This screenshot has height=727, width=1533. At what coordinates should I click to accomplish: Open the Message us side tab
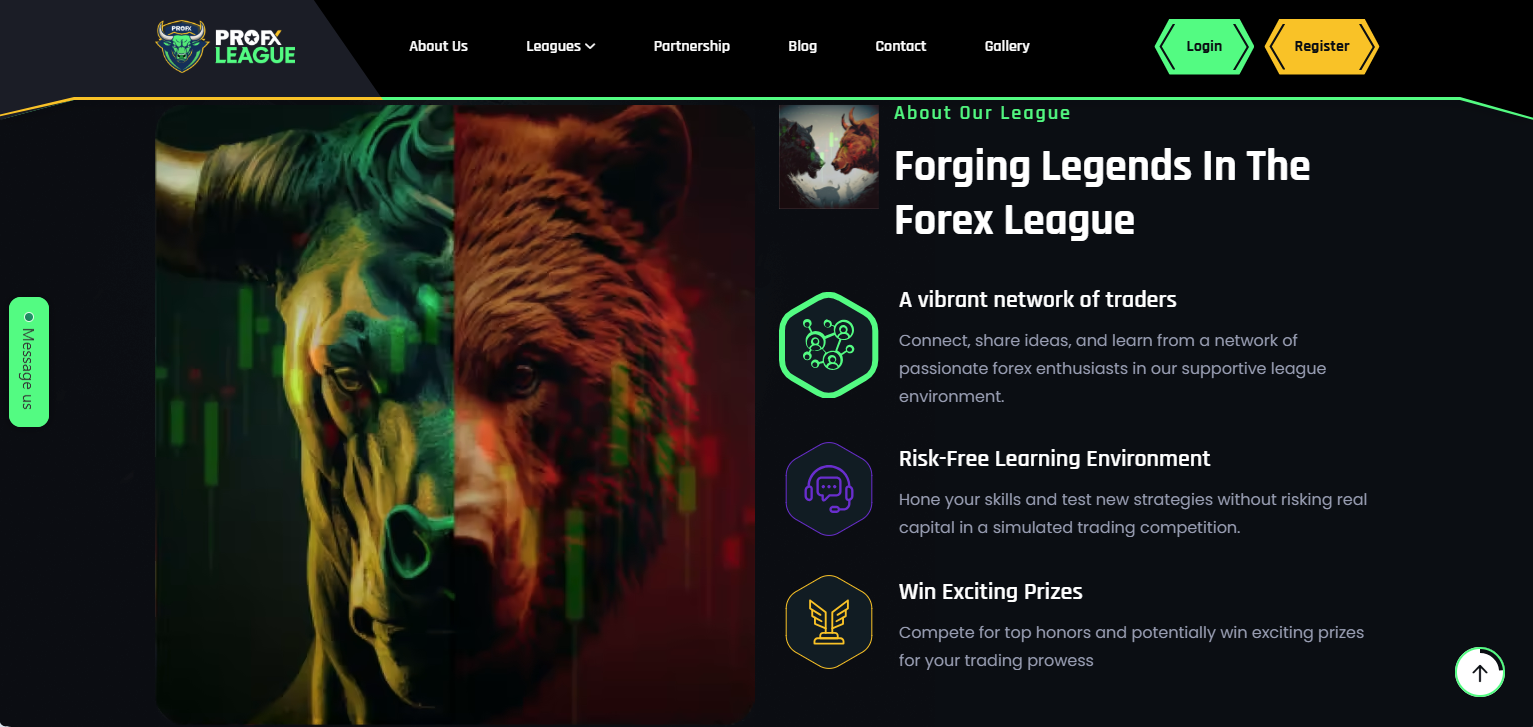tap(29, 362)
